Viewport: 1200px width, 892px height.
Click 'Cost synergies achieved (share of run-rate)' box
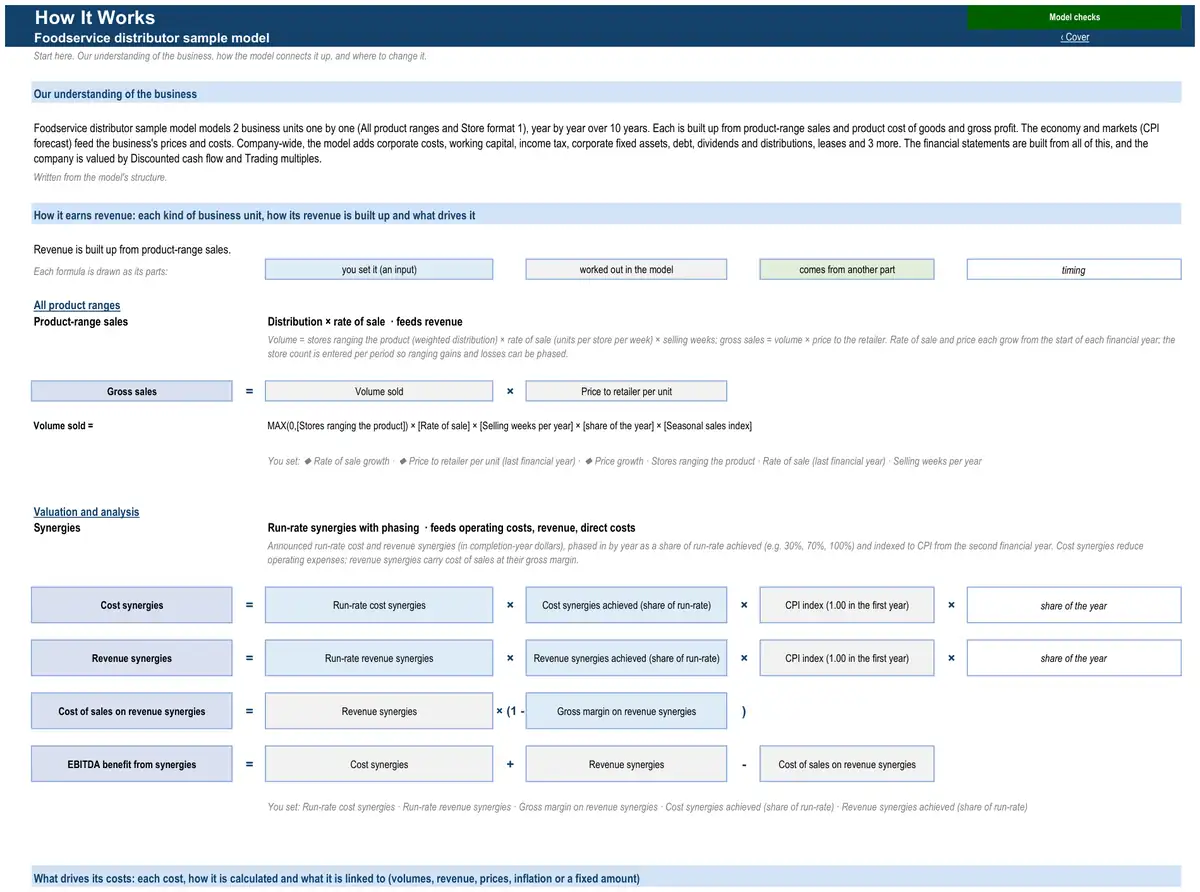tap(626, 605)
